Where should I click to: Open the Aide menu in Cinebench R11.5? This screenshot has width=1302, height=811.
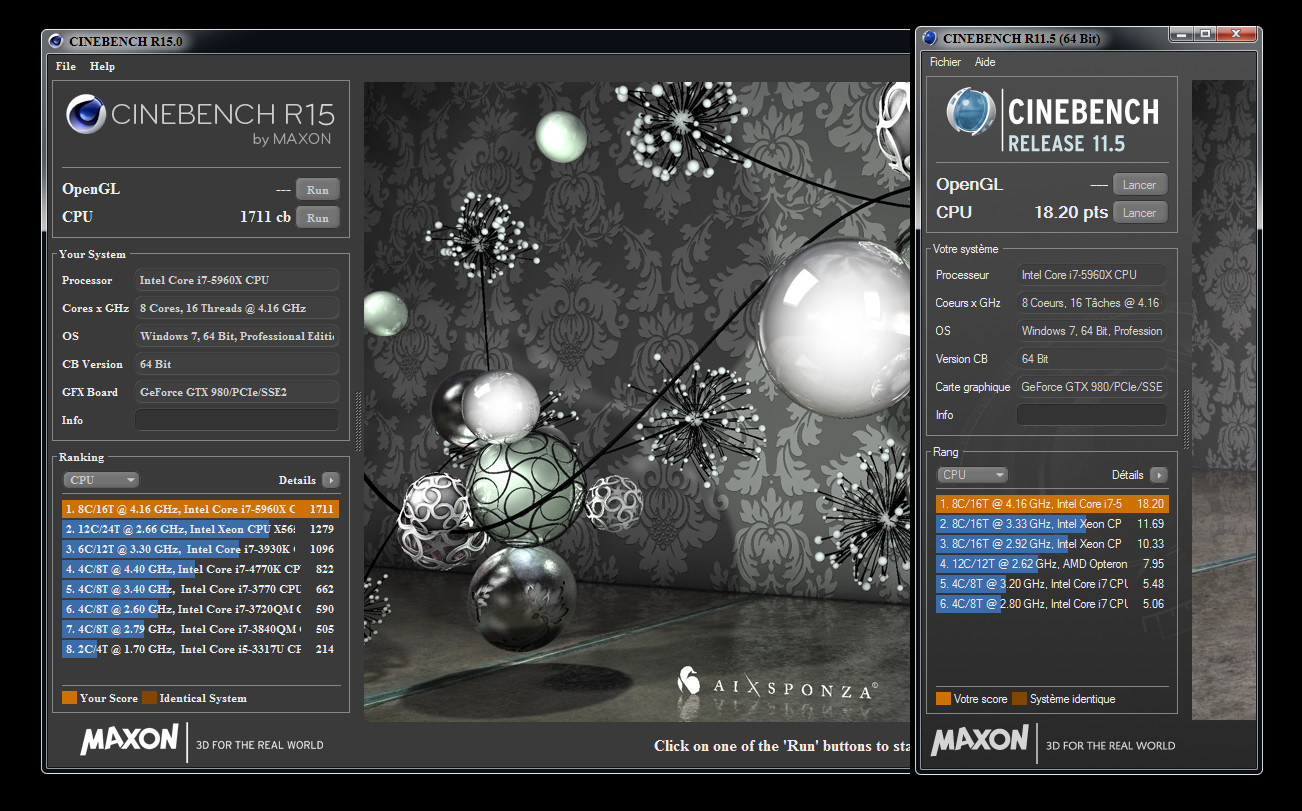pos(985,62)
